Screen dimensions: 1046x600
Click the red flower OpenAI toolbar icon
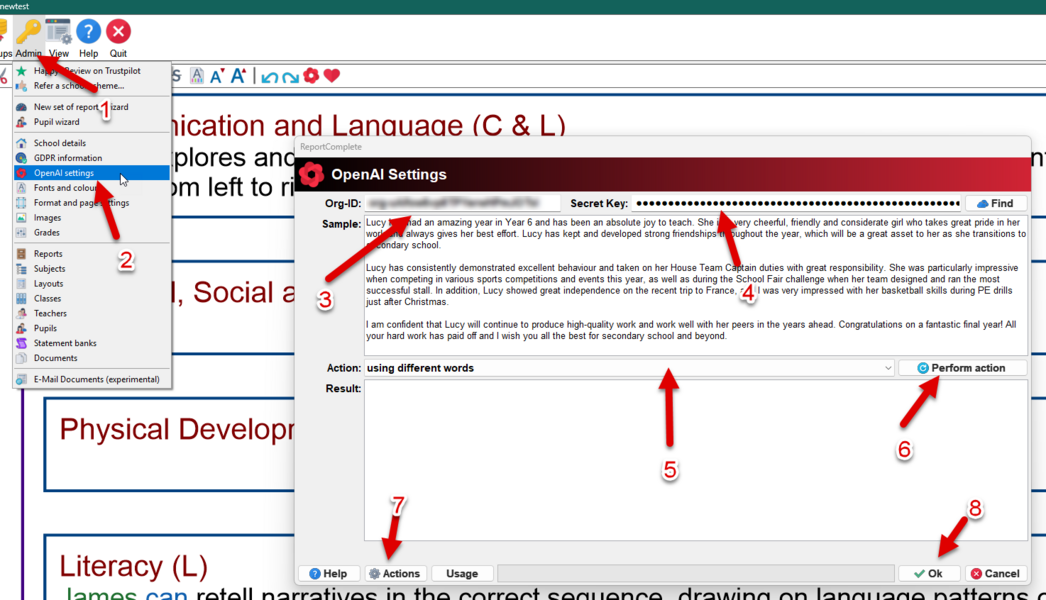tap(311, 76)
